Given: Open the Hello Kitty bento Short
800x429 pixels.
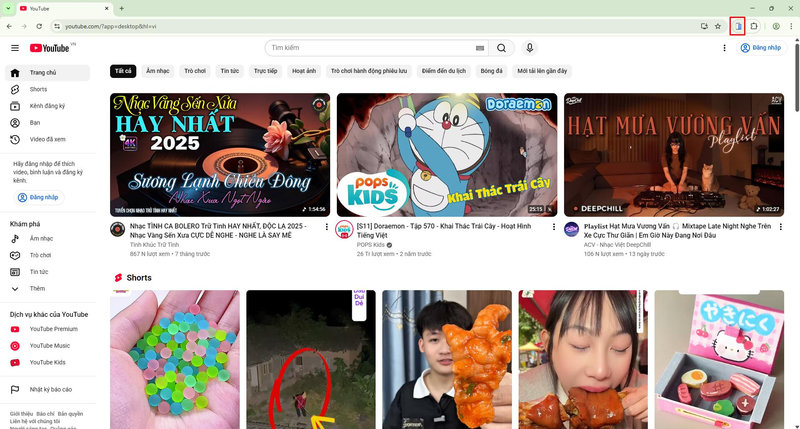Looking at the screenshot, I should (x=719, y=359).
